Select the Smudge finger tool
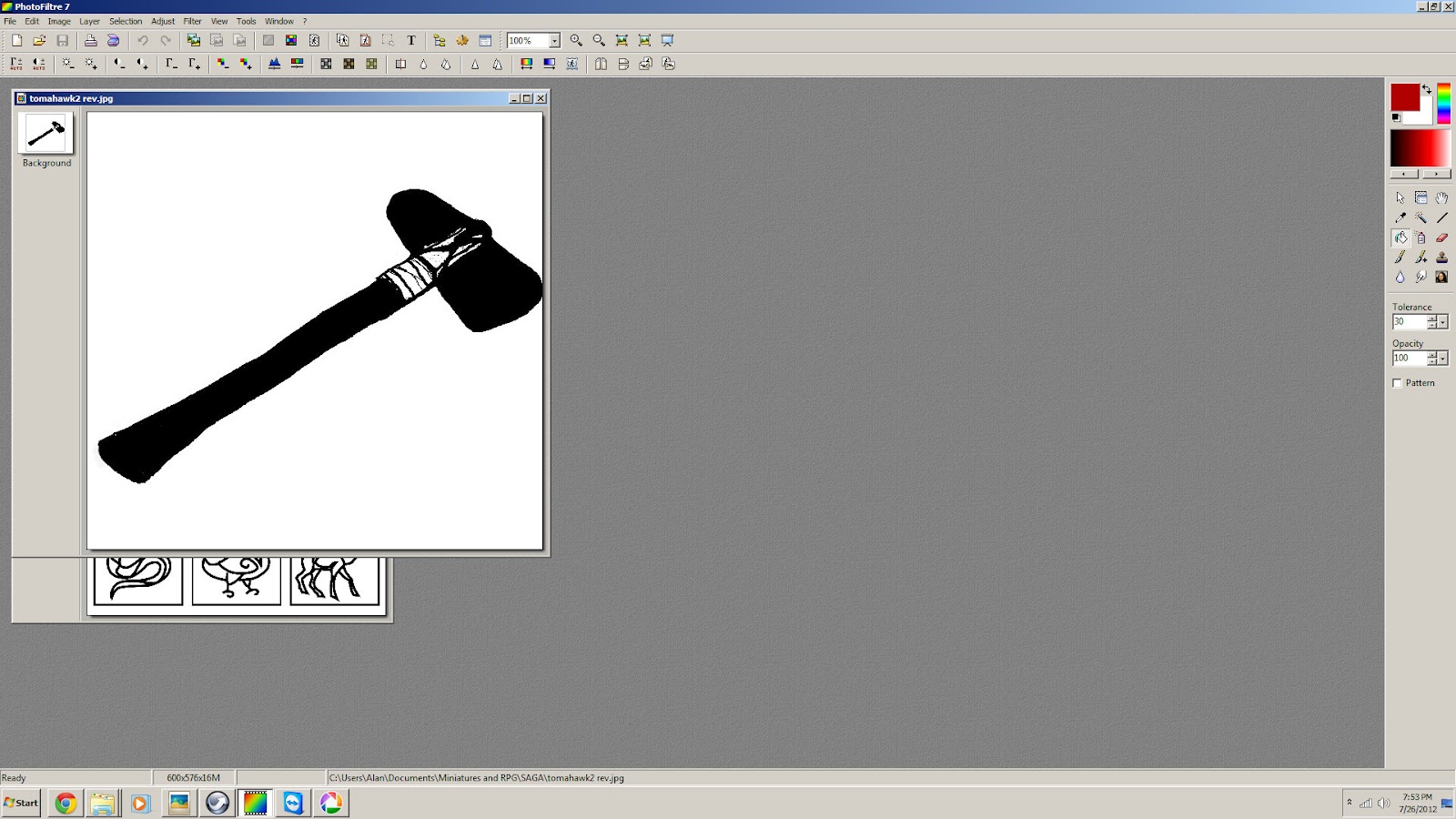Image resolution: width=1456 pixels, height=819 pixels. click(x=1421, y=278)
